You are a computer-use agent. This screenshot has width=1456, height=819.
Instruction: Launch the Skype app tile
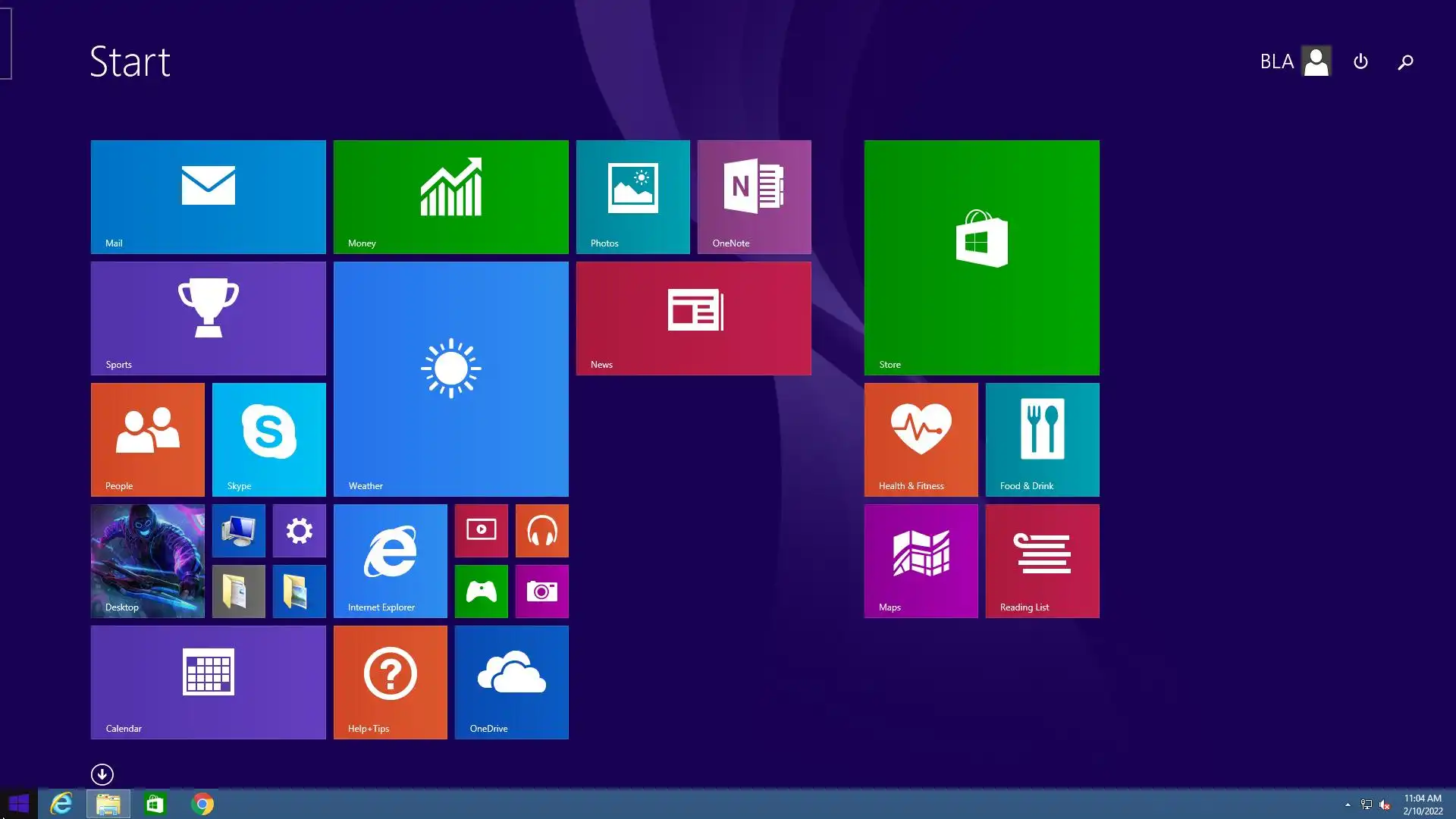(268, 439)
